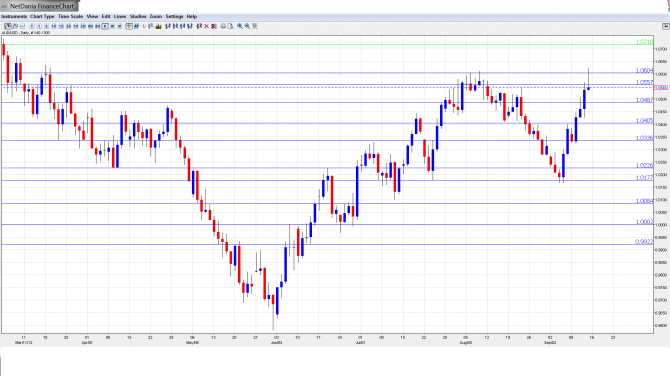Open the Studies menu
Screen dimensions: 670x376
138,16
